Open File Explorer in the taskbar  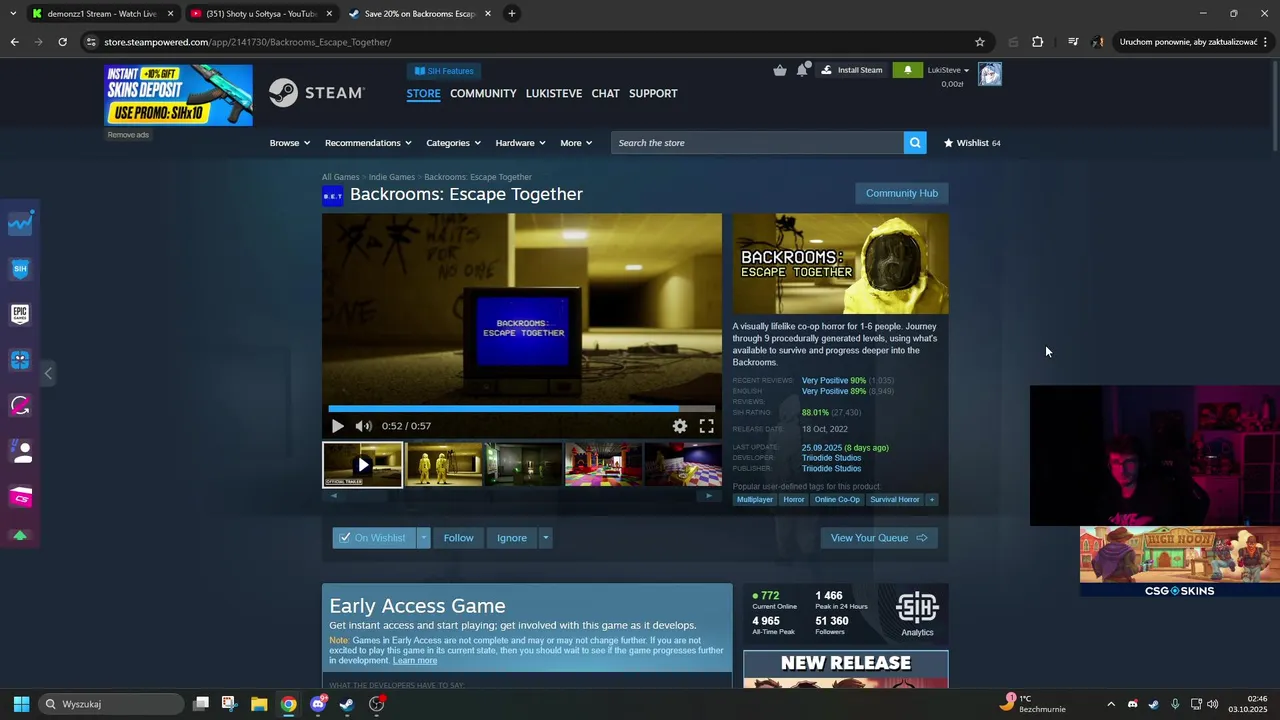pyautogui.click(x=259, y=704)
